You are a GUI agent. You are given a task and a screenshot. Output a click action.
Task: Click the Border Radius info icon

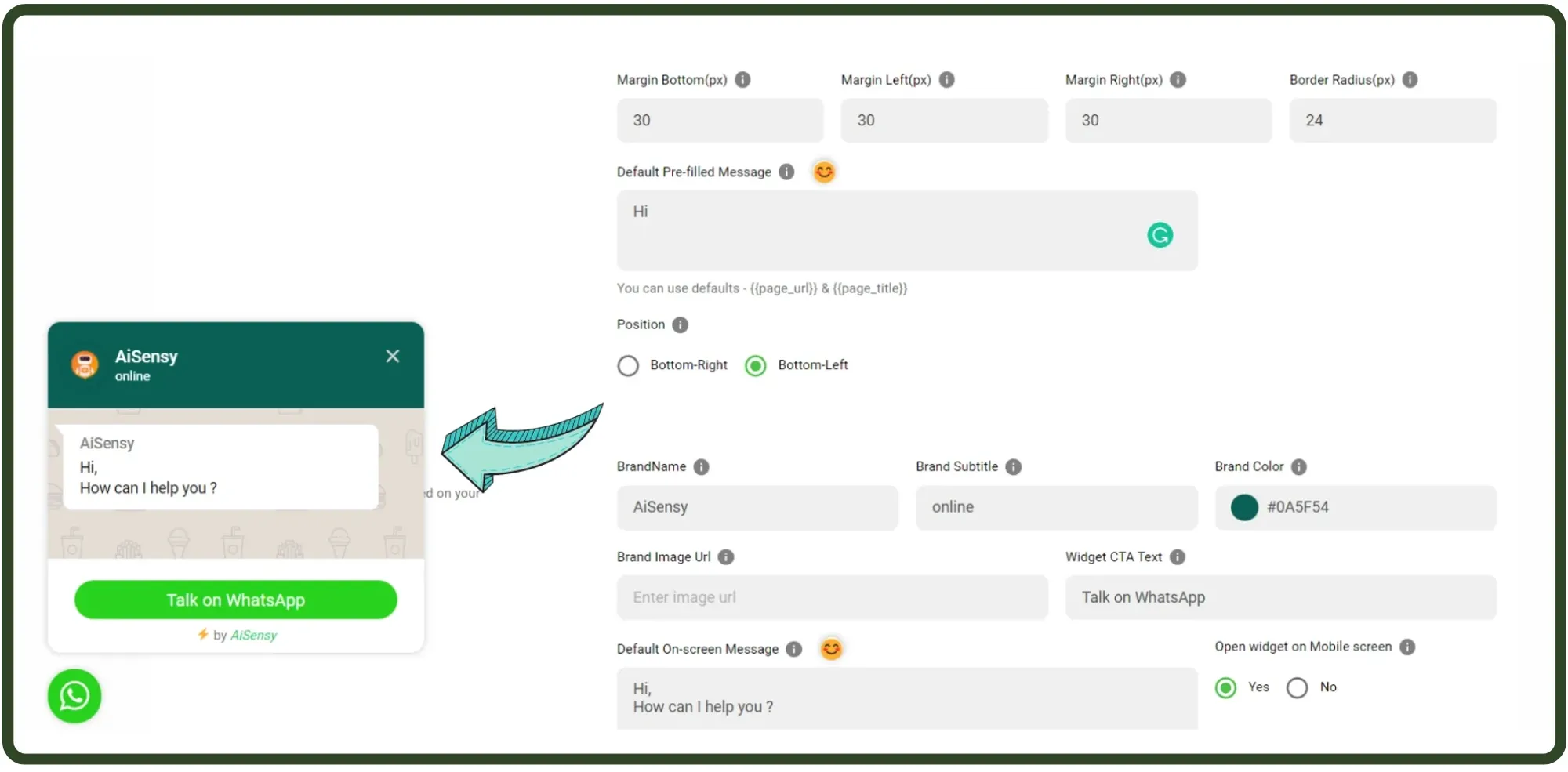[1410, 80]
